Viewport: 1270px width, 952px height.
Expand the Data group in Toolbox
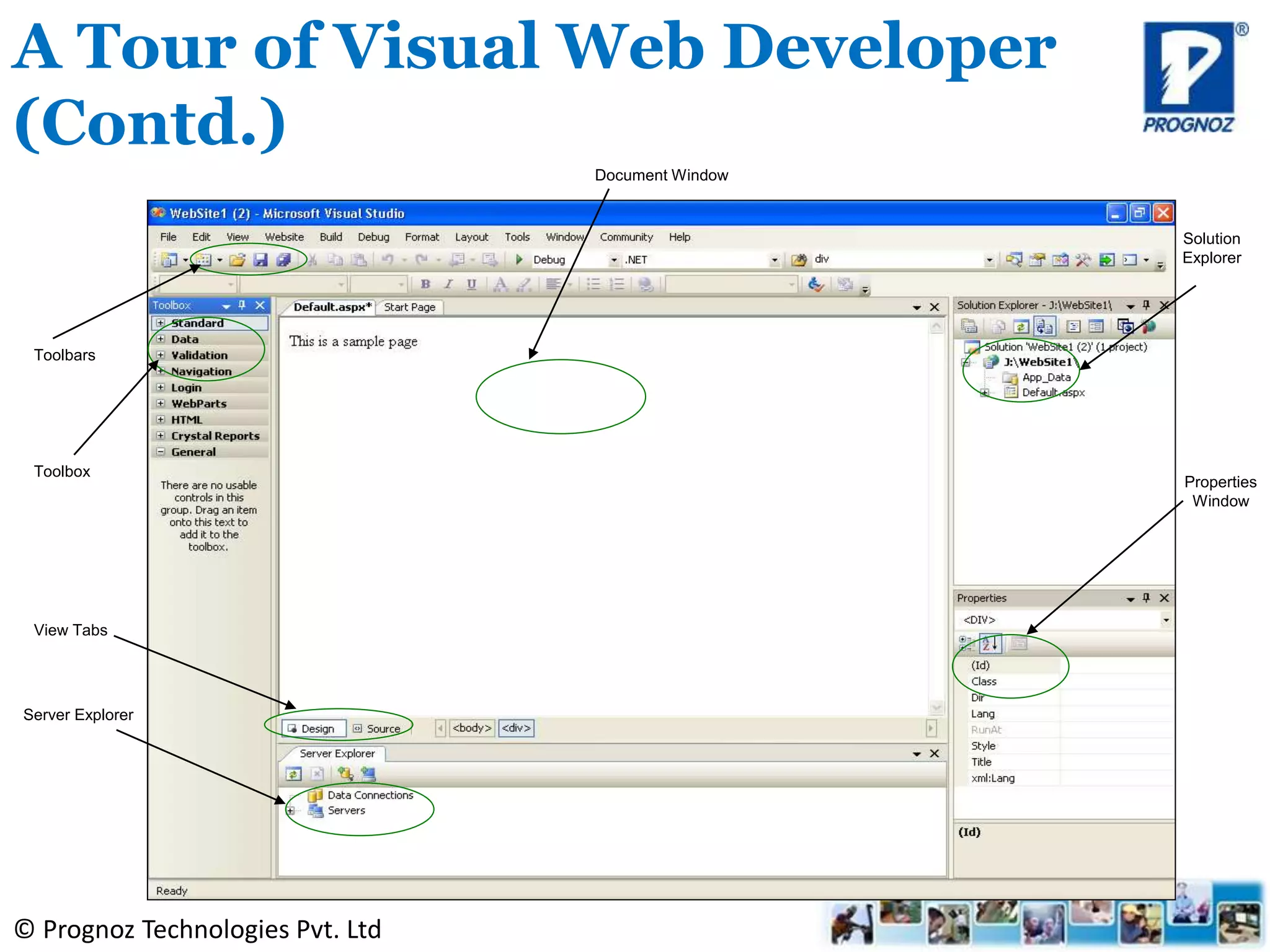point(161,339)
